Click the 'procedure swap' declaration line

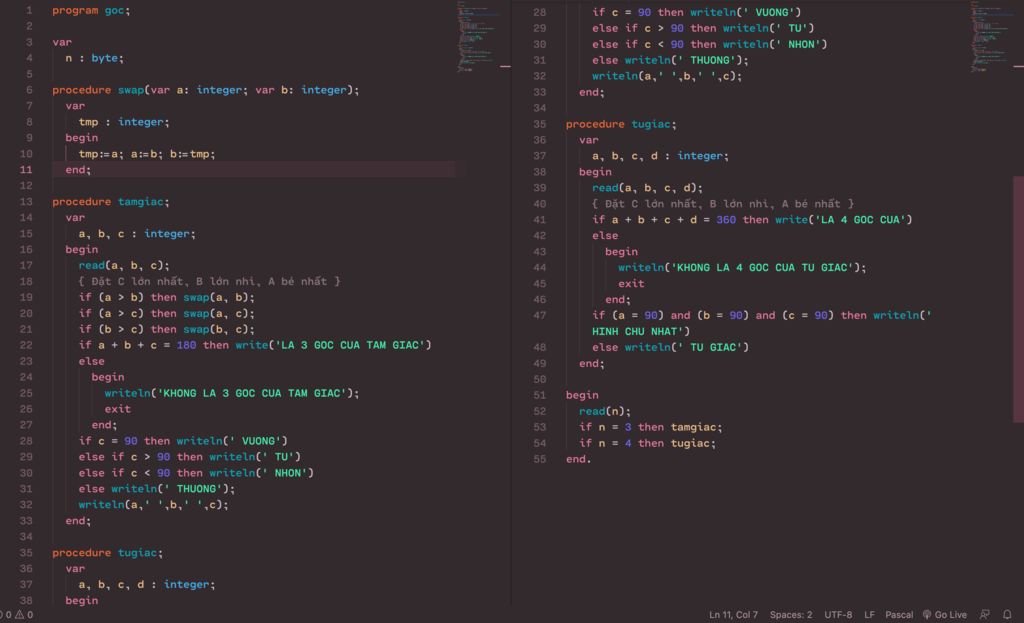(206, 90)
